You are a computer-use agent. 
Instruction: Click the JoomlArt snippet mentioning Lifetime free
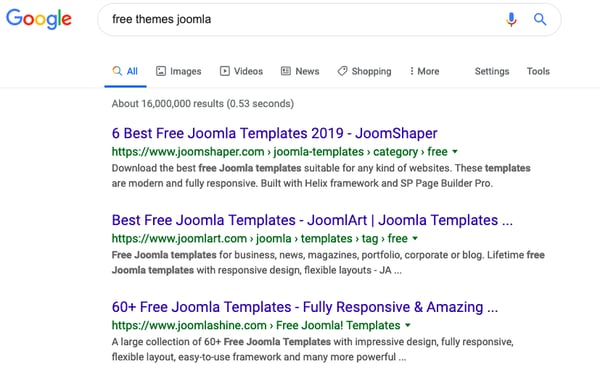point(328,263)
